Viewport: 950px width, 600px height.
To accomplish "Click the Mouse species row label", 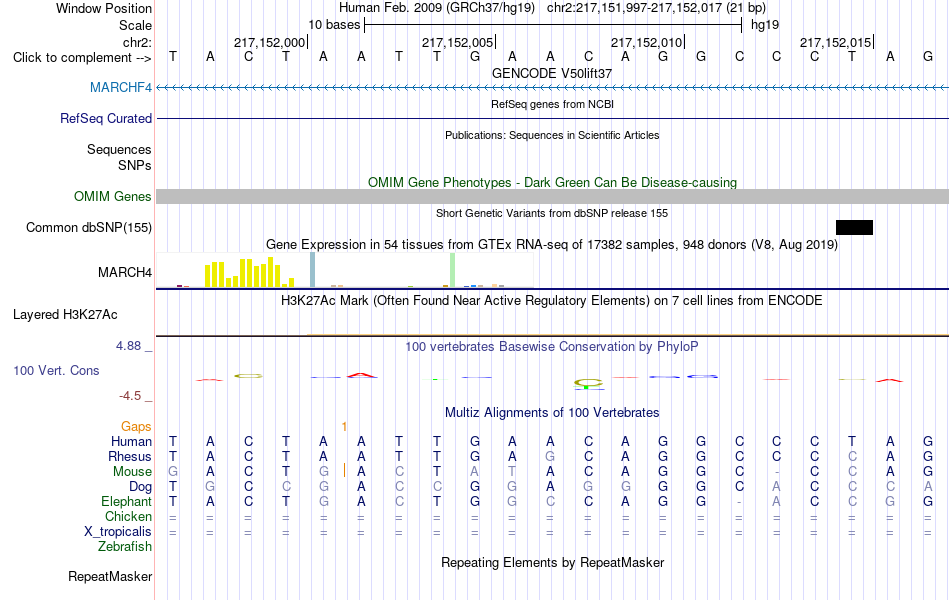I will 132,472.
